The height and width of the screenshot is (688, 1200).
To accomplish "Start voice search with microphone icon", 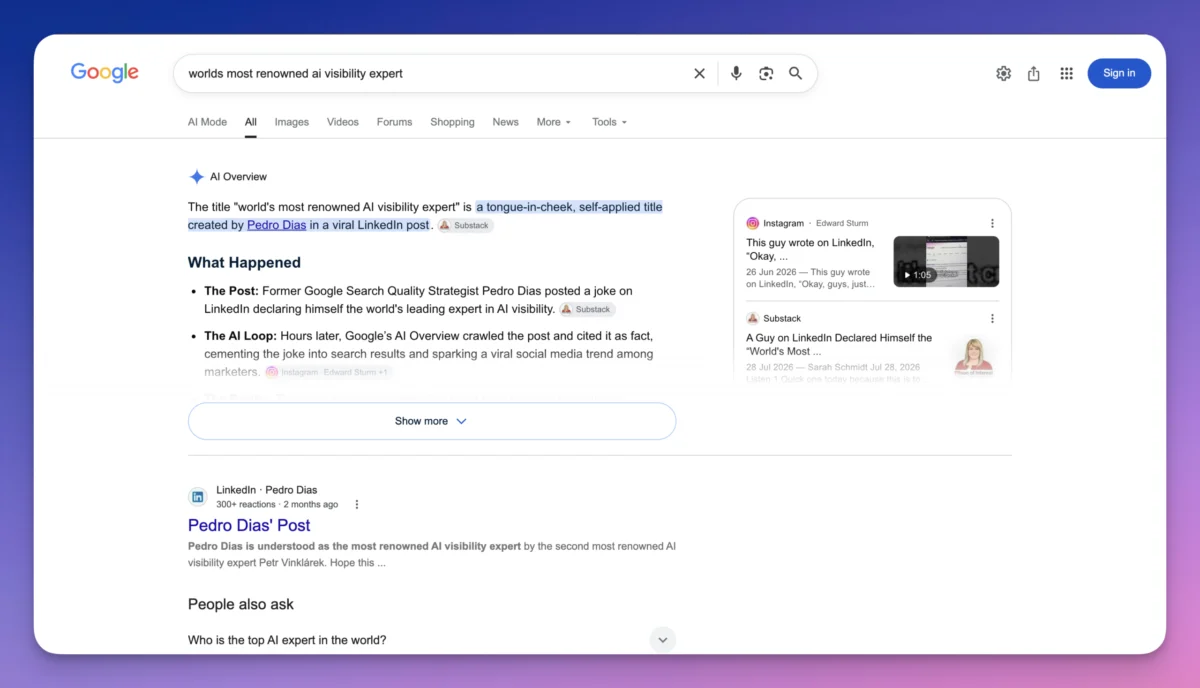I will (x=736, y=73).
